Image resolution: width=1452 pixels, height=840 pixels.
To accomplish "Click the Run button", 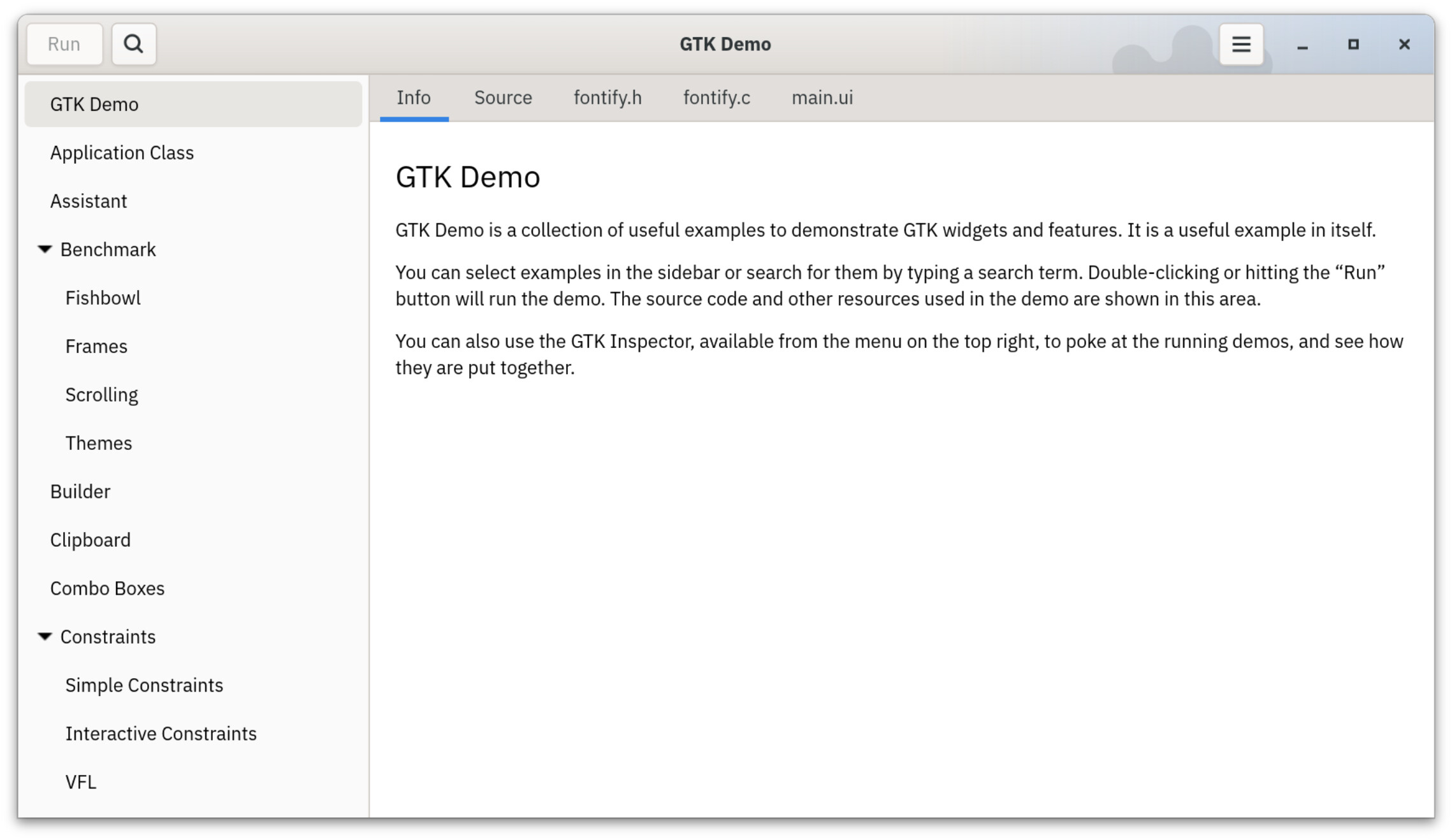I will (x=64, y=44).
